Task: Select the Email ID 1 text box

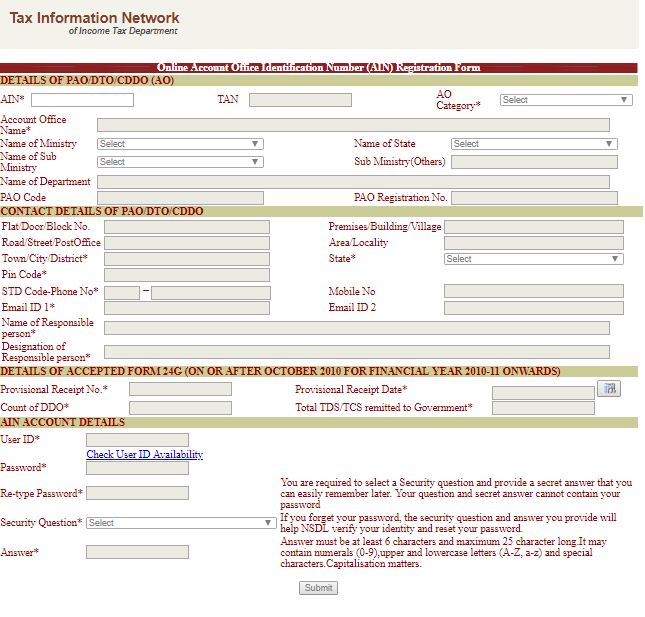Action: click(186, 308)
